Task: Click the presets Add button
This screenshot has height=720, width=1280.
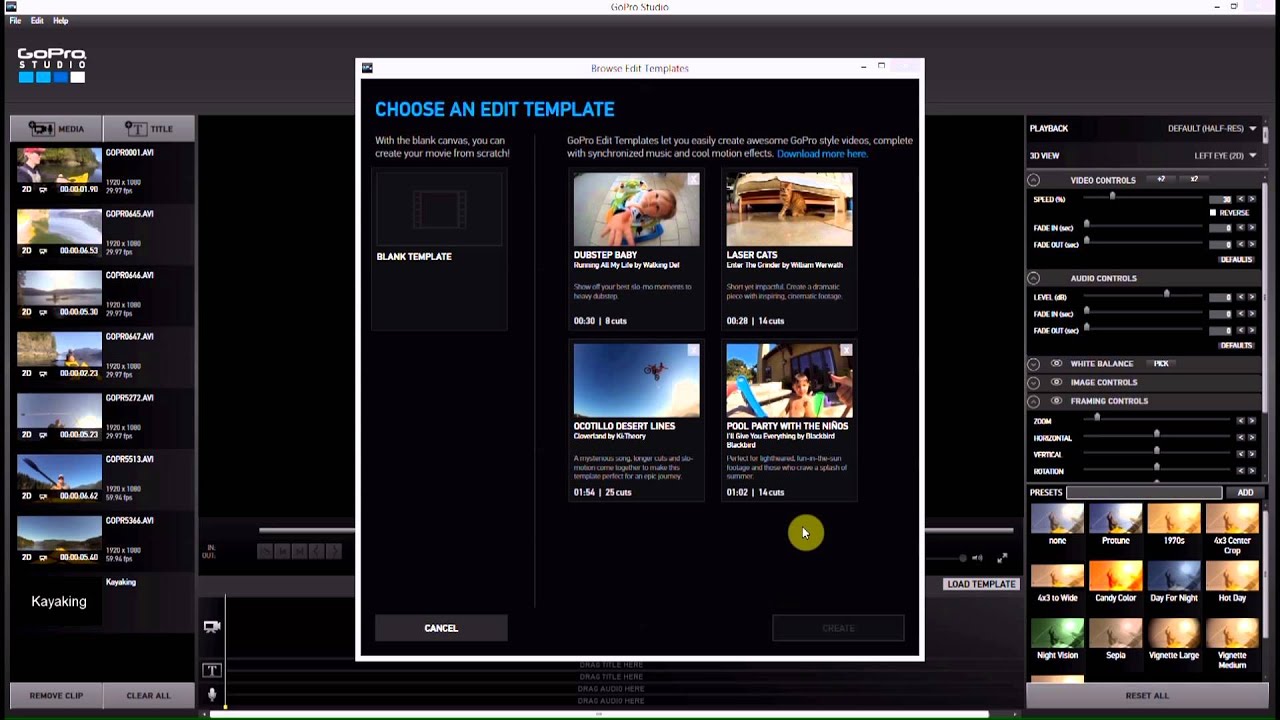Action: [1245, 493]
